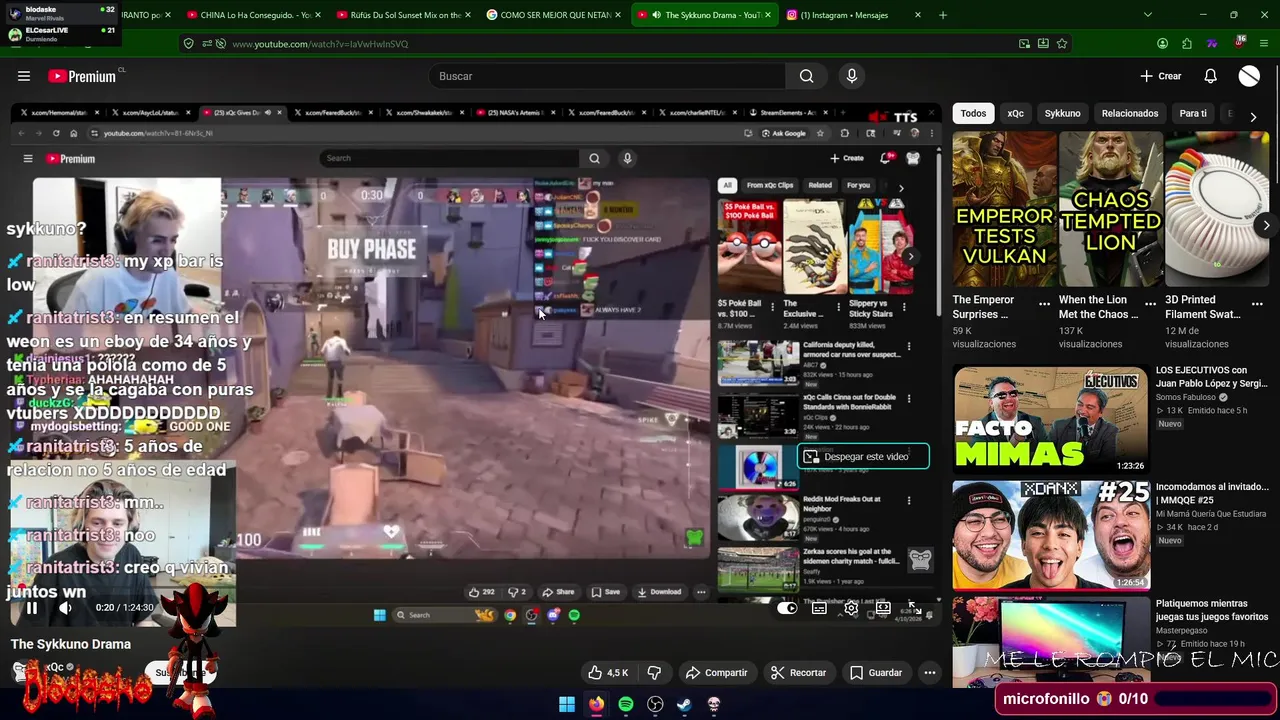Switch to The Sykkuno Drama browser tab
This screenshot has height=720, width=1280.
pos(705,15)
